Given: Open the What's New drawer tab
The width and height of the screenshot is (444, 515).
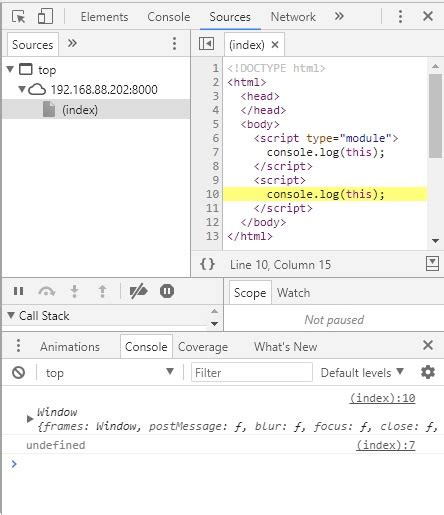Looking at the screenshot, I should (285, 347).
